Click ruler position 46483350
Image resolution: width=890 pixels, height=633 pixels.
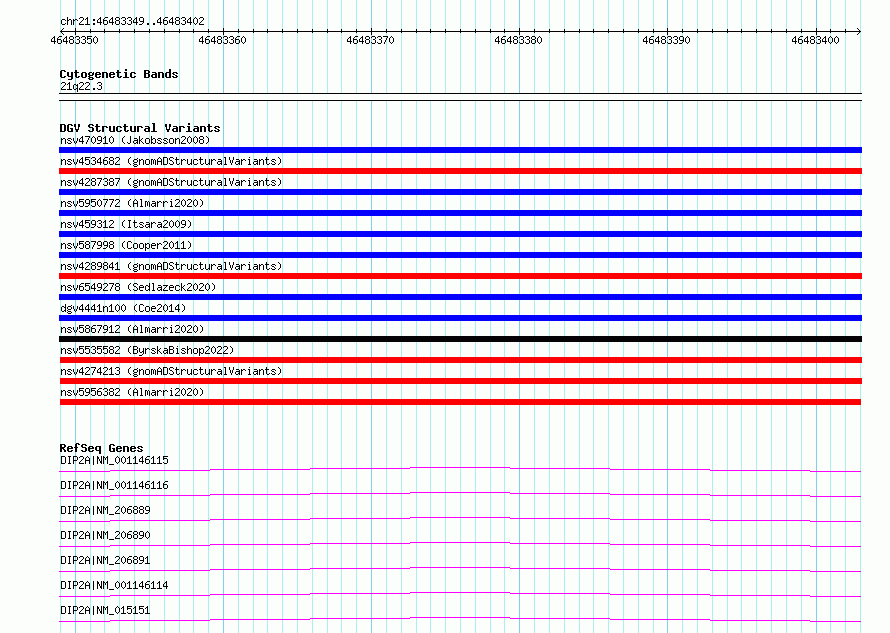(x=74, y=40)
